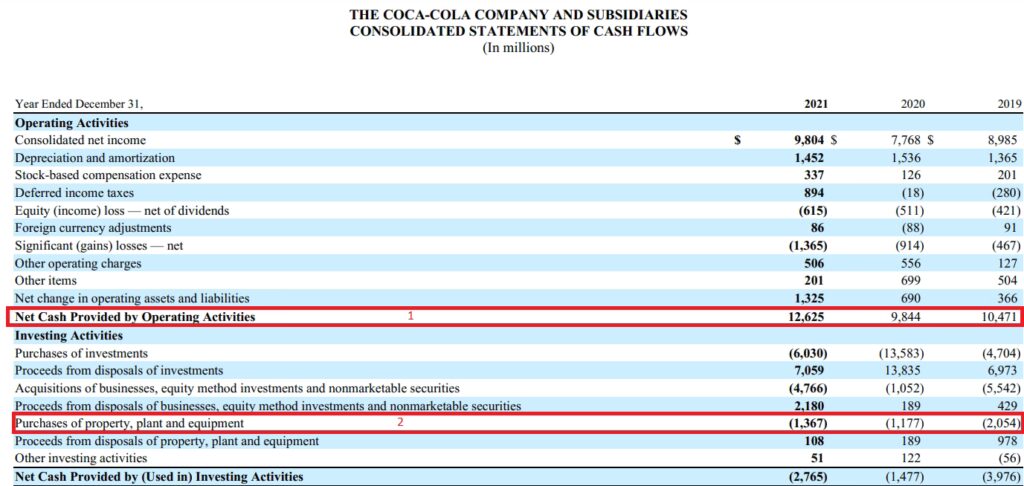
Task: Click the 2021 column header
Action: tap(815, 104)
